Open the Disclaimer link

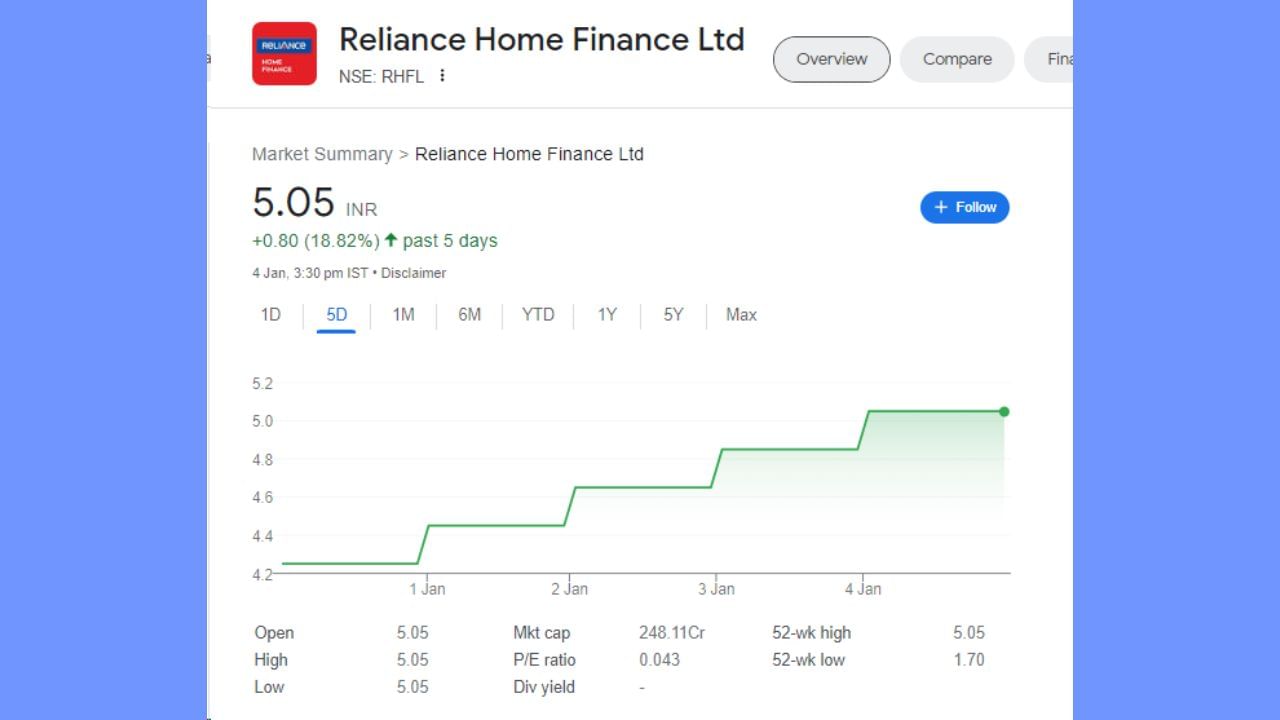tap(414, 273)
